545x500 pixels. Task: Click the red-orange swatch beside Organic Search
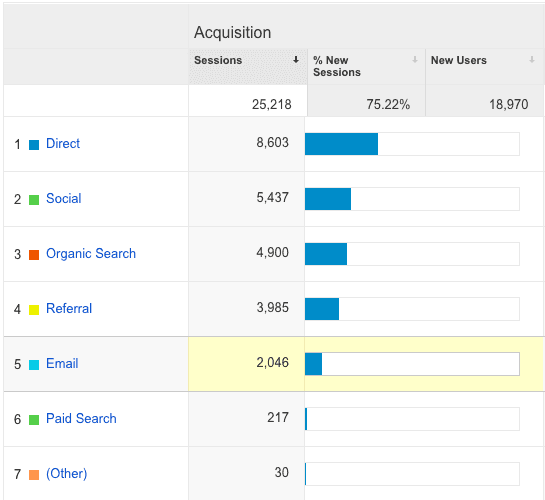coord(34,255)
